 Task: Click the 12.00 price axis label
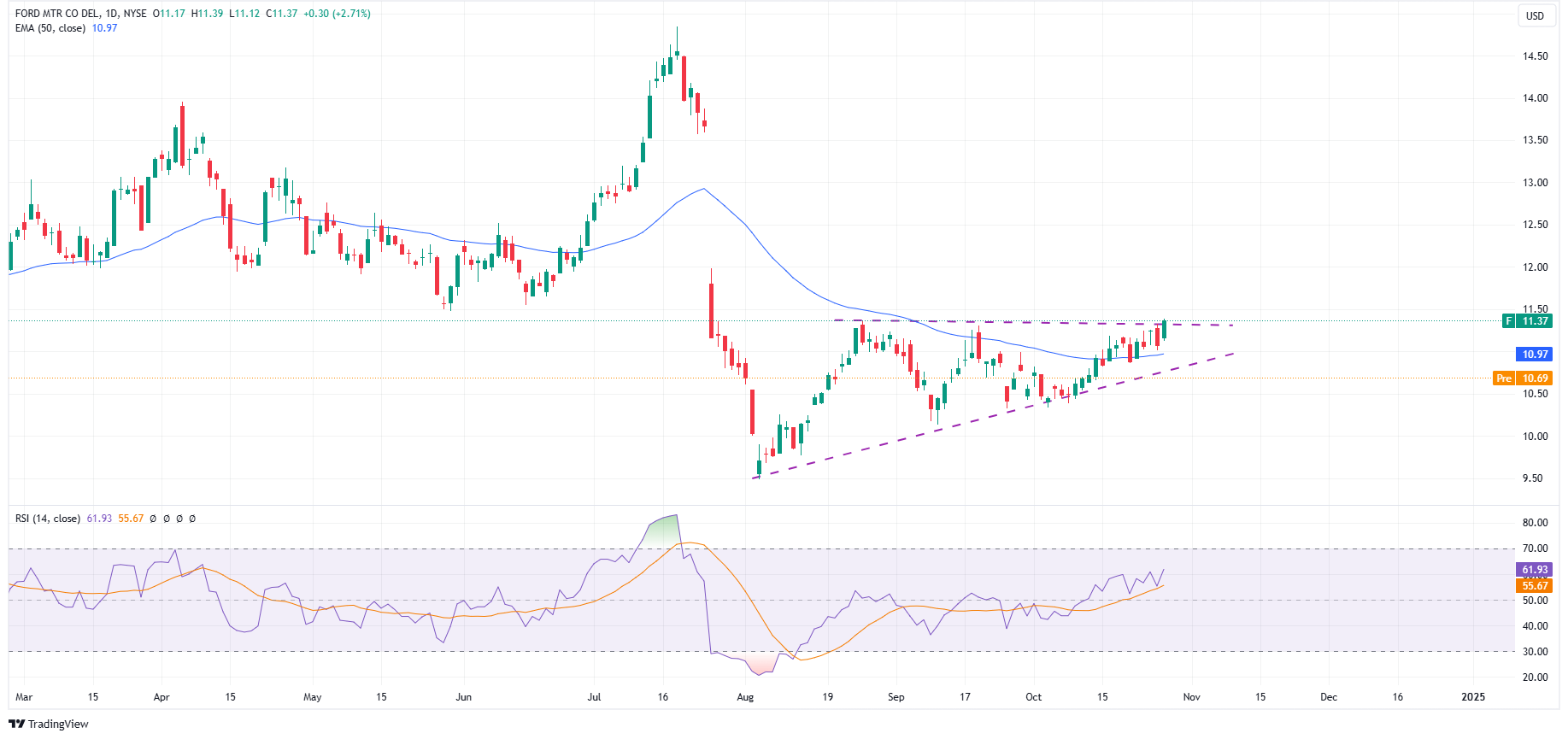pos(1535,267)
